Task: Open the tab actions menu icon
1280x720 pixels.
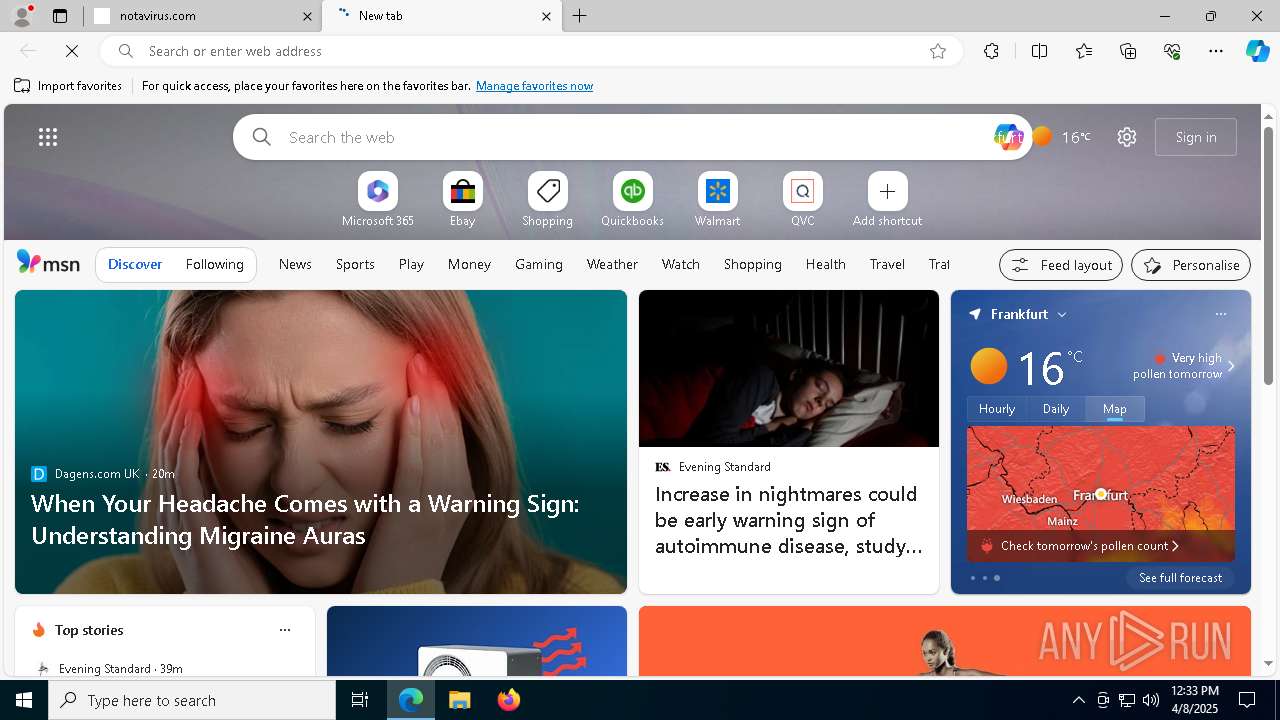Action: pyautogui.click(x=60, y=16)
